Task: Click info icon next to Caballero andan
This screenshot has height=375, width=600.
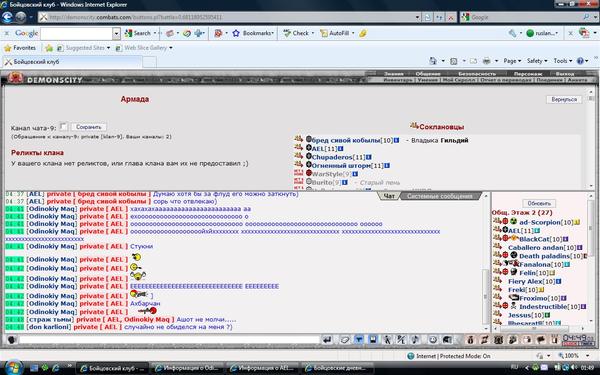Action: coord(580,248)
